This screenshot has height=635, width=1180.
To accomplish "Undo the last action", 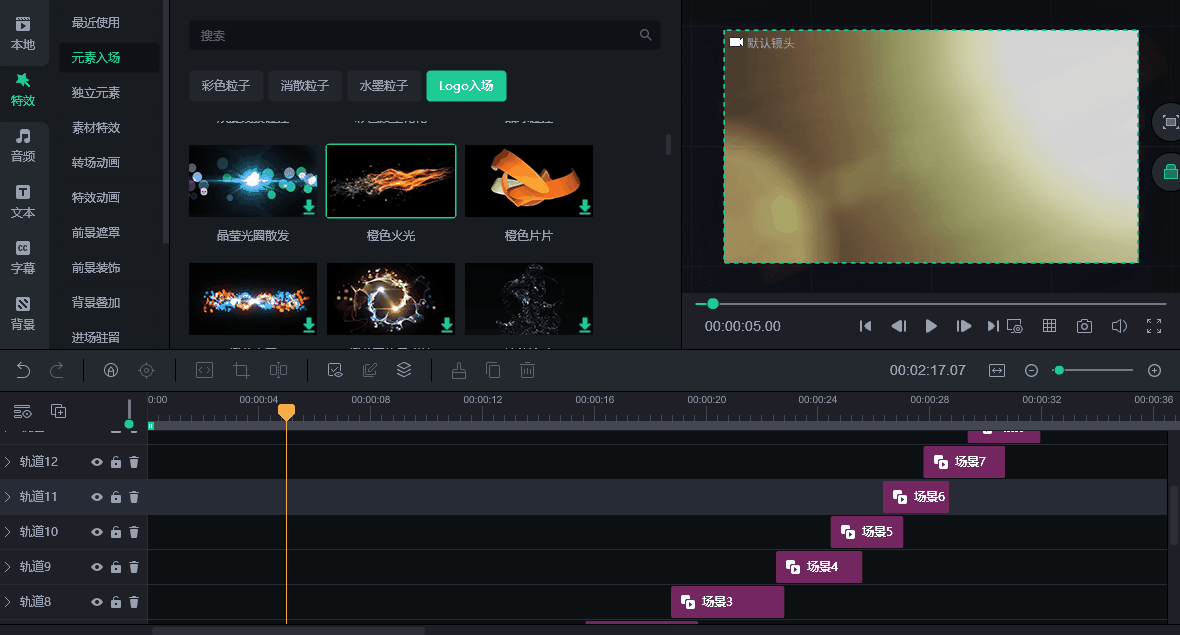I will [23, 370].
